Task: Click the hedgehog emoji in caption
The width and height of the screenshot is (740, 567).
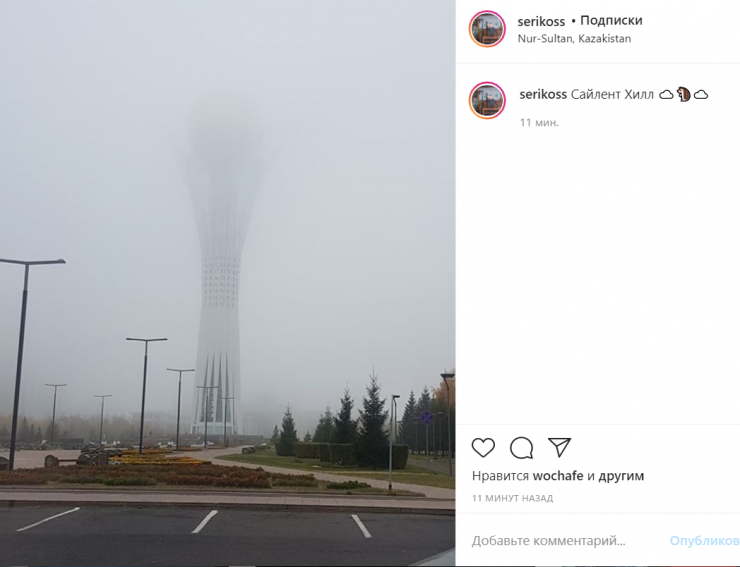Action: 683,94
